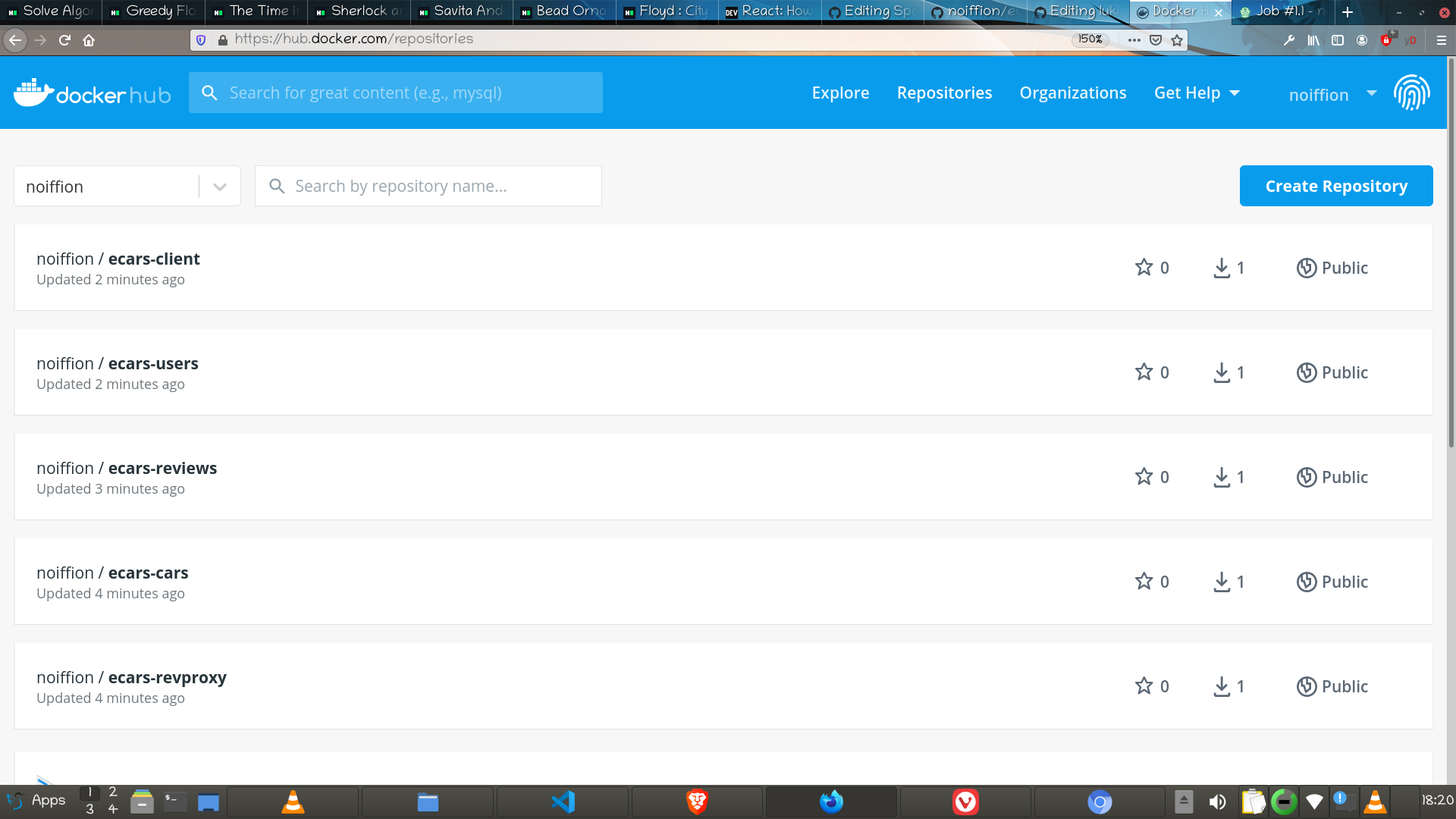The width and height of the screenshot is (1456, 819).
Task: Click the Docker Hub whale logo
Action: tap(93, 93)
